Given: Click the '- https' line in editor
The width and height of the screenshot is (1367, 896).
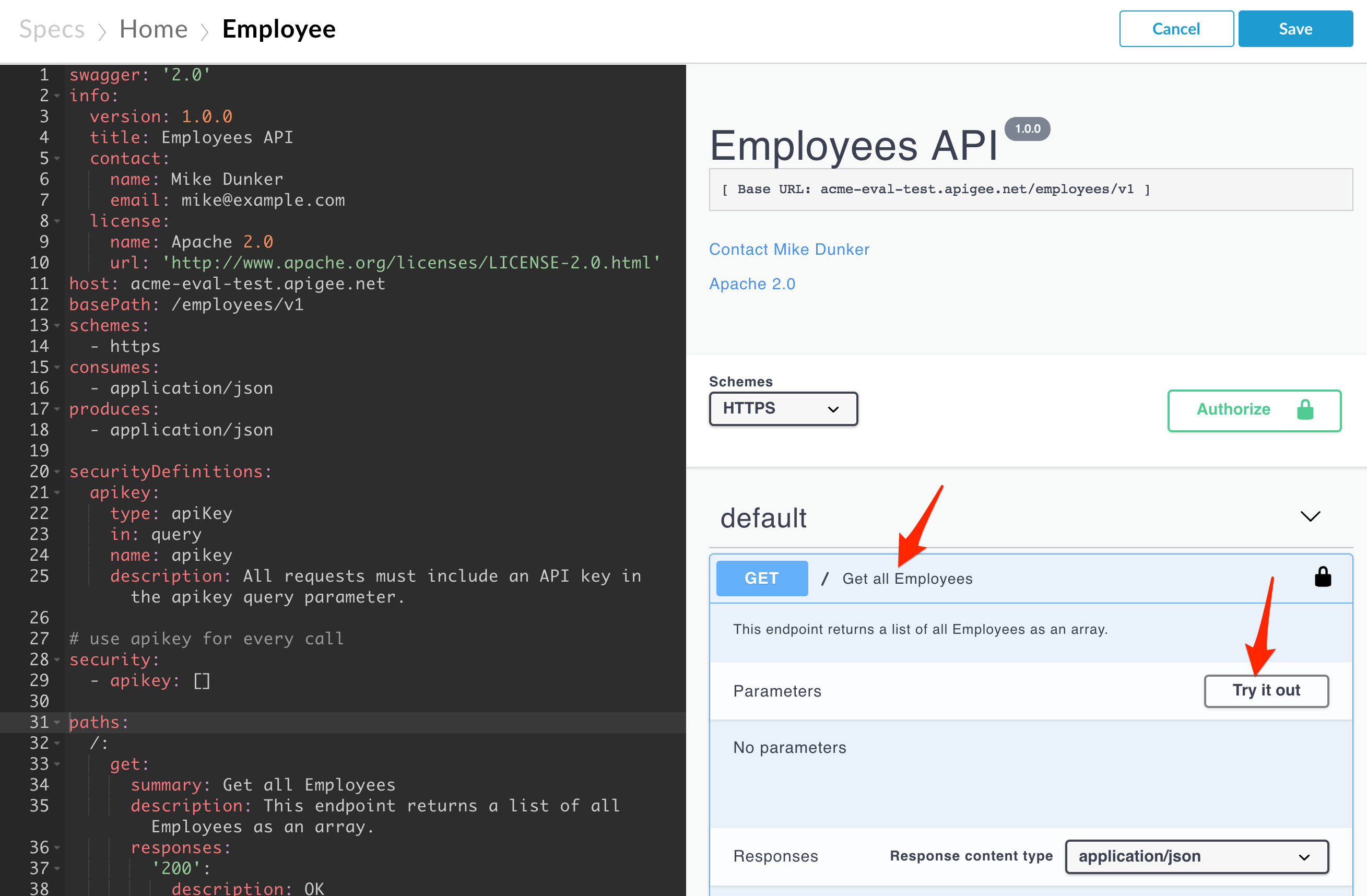Looking at the screenshot, I should tap(125, 346).
